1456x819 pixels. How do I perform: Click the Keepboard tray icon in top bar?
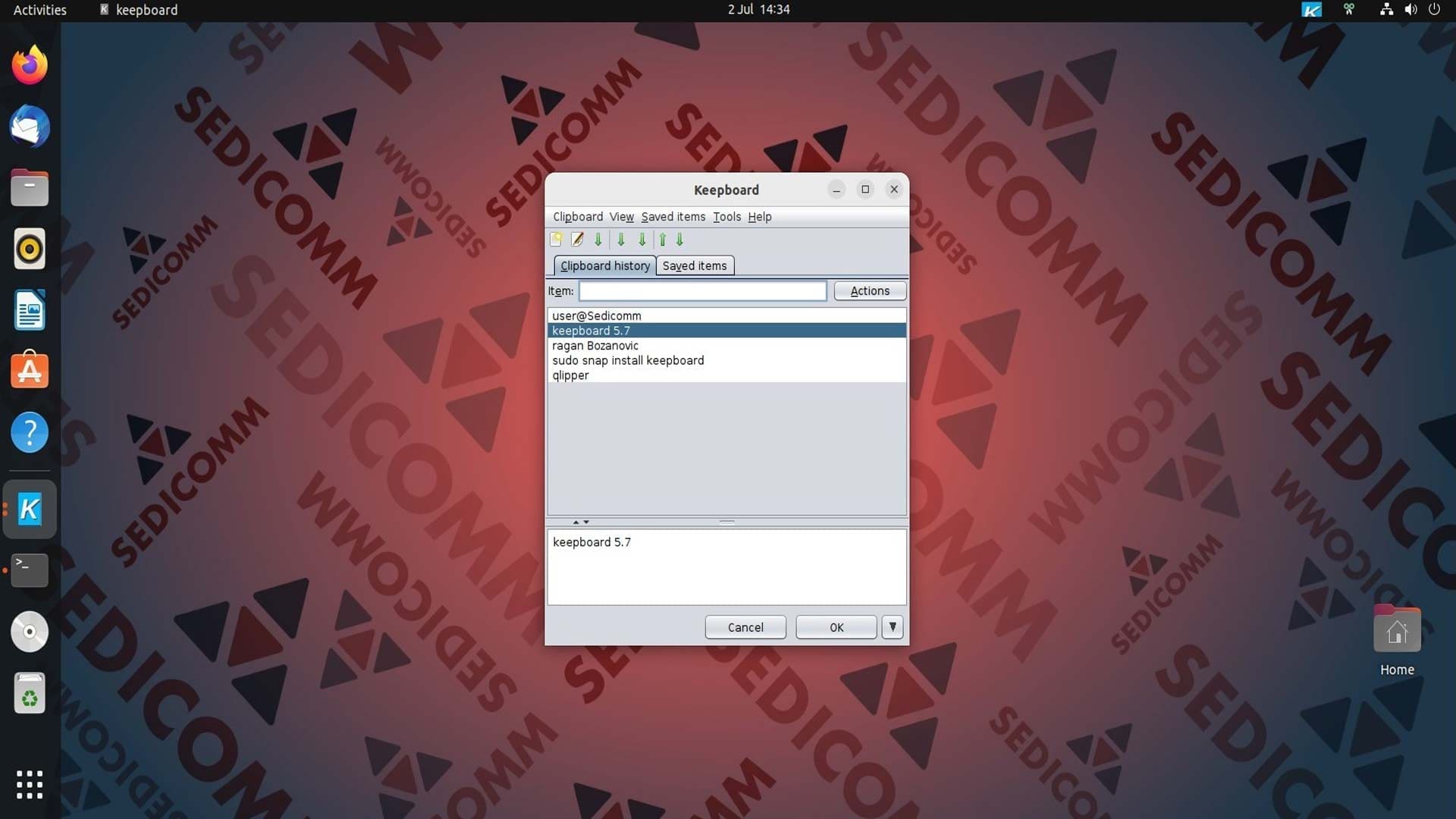1311,10
